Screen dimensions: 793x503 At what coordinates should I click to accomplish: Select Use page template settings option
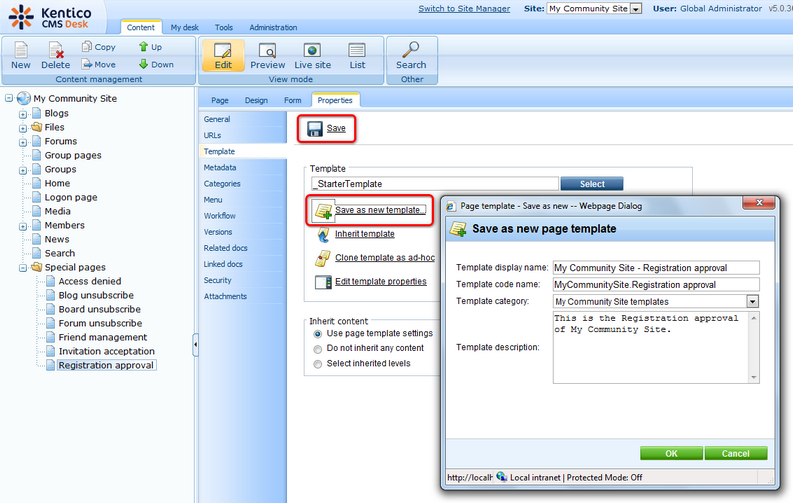tap(318, 334)
